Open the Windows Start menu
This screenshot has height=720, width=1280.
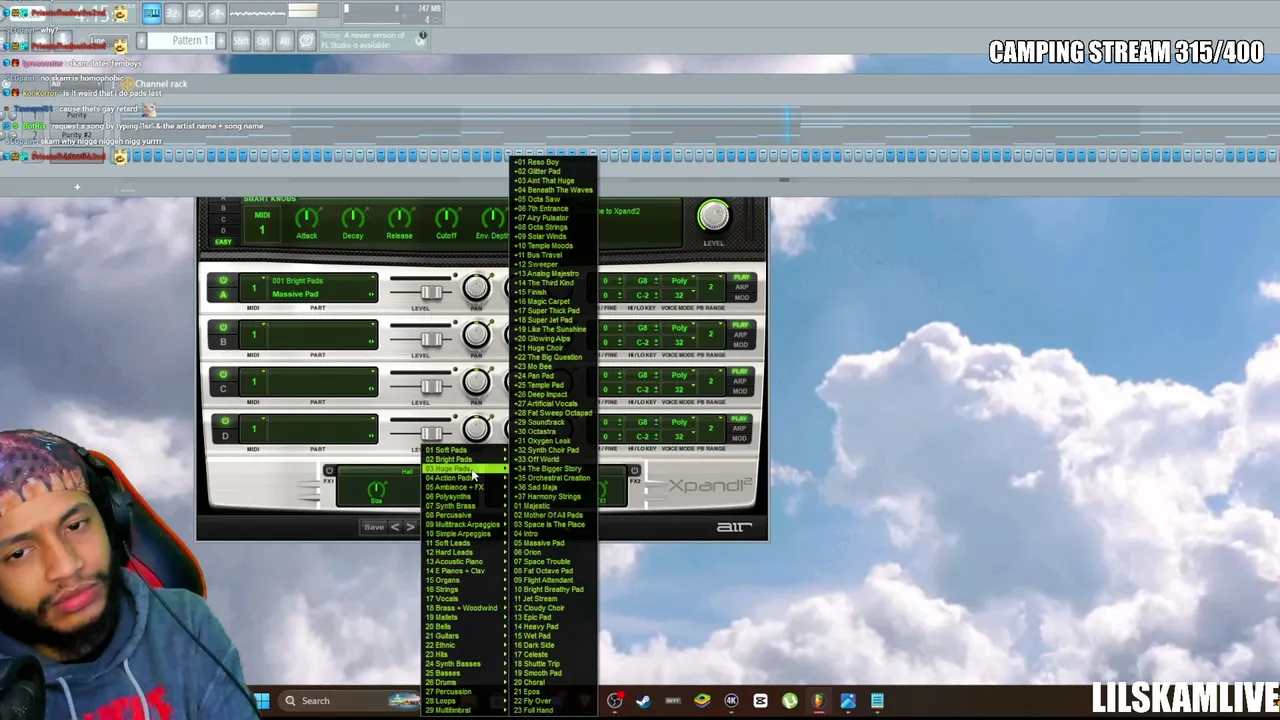coord(262,701)
